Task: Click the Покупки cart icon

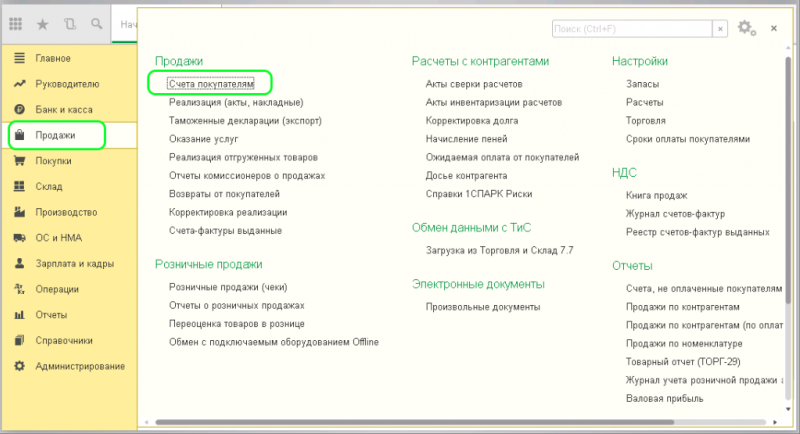Action: pos(19,161)
